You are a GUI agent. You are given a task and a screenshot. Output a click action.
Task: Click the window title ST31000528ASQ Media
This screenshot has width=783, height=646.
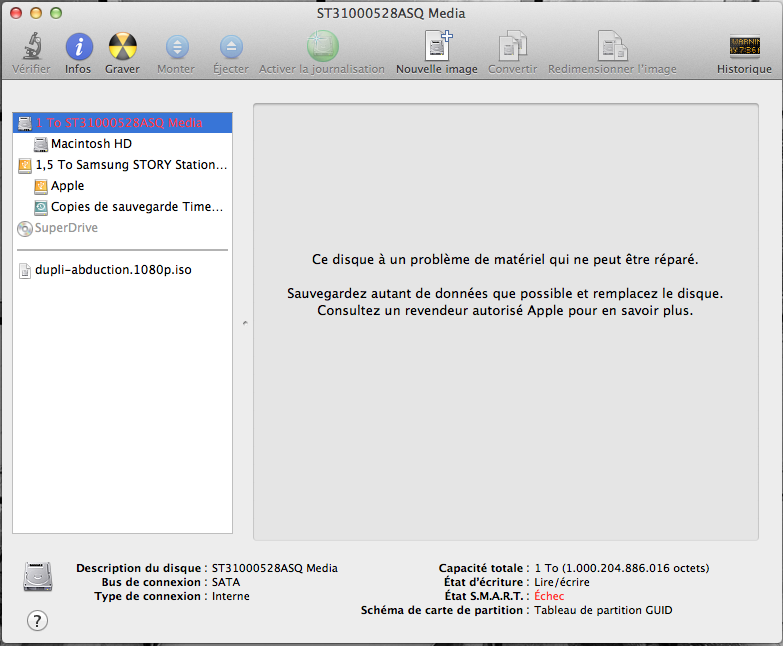391,13
